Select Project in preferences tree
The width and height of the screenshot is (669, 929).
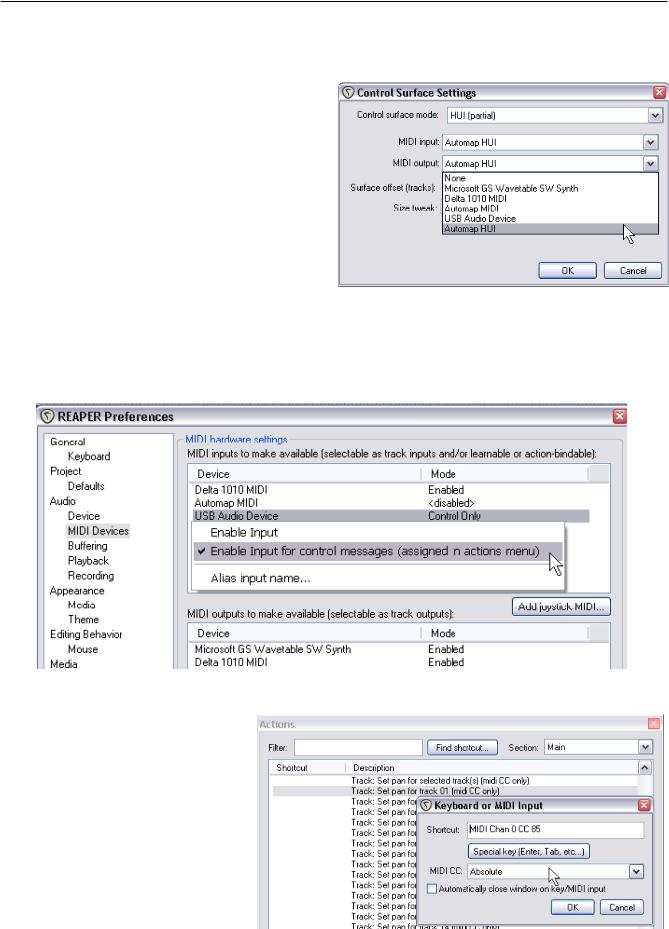click(x=65, y=471)
